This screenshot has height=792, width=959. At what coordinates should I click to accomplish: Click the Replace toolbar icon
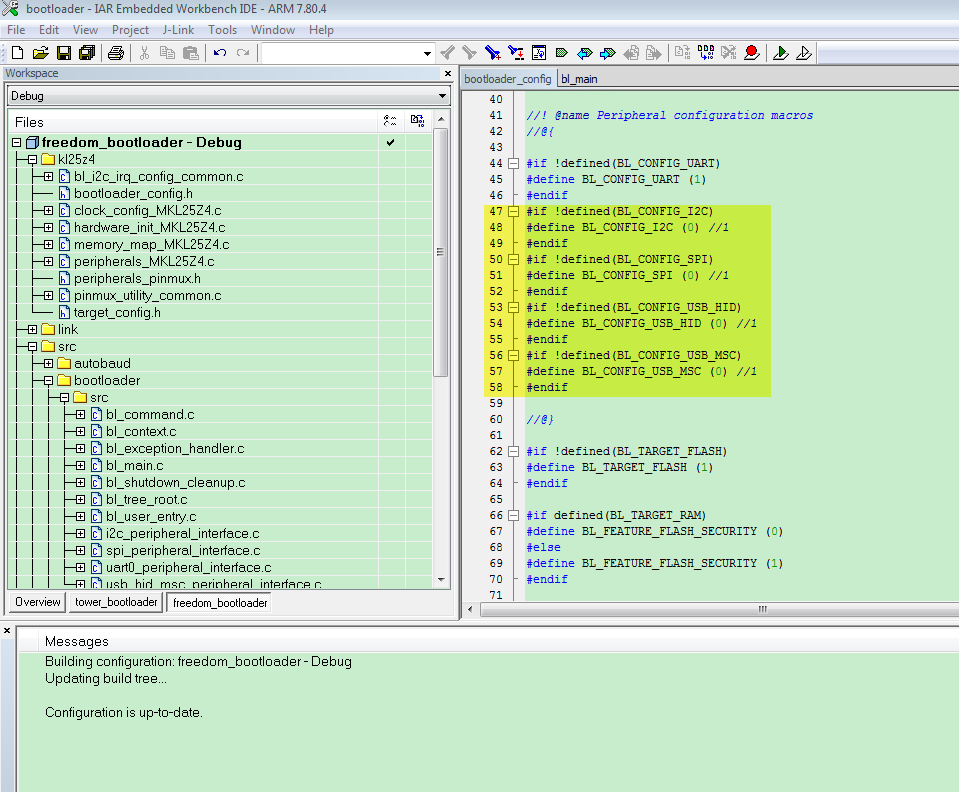(516, 53)
